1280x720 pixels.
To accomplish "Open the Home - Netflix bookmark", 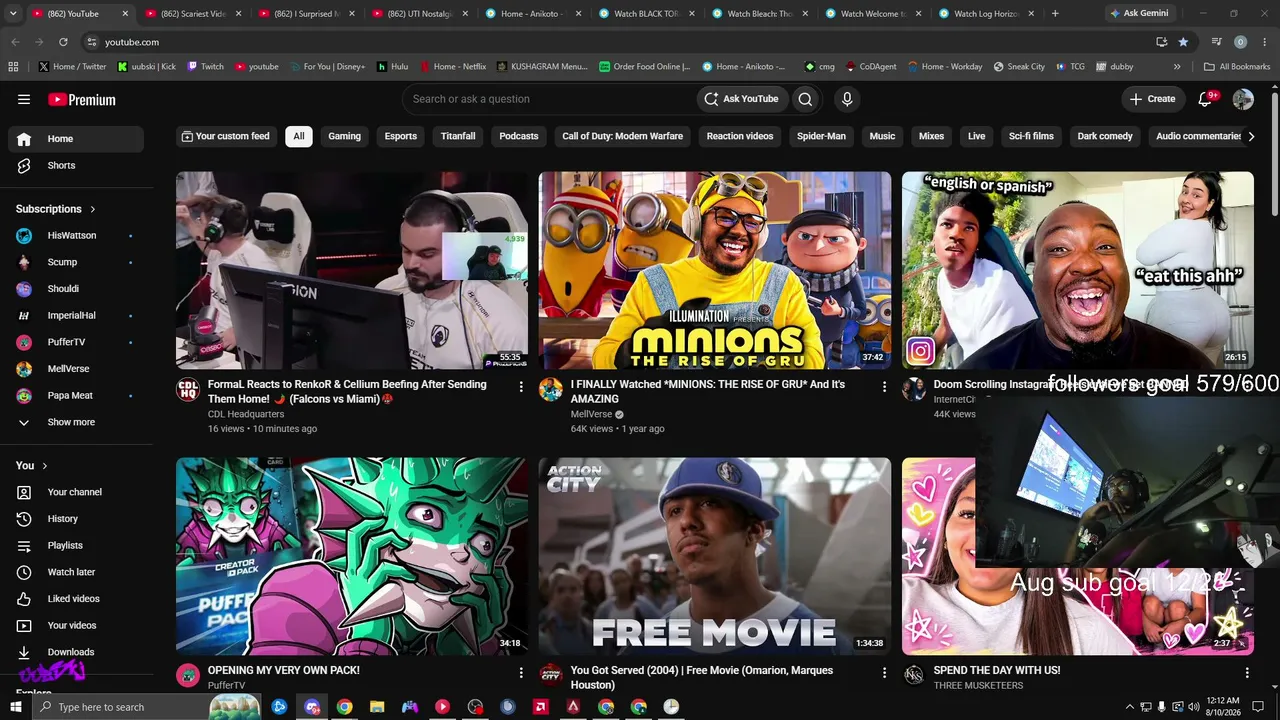I will pos(452,67).
